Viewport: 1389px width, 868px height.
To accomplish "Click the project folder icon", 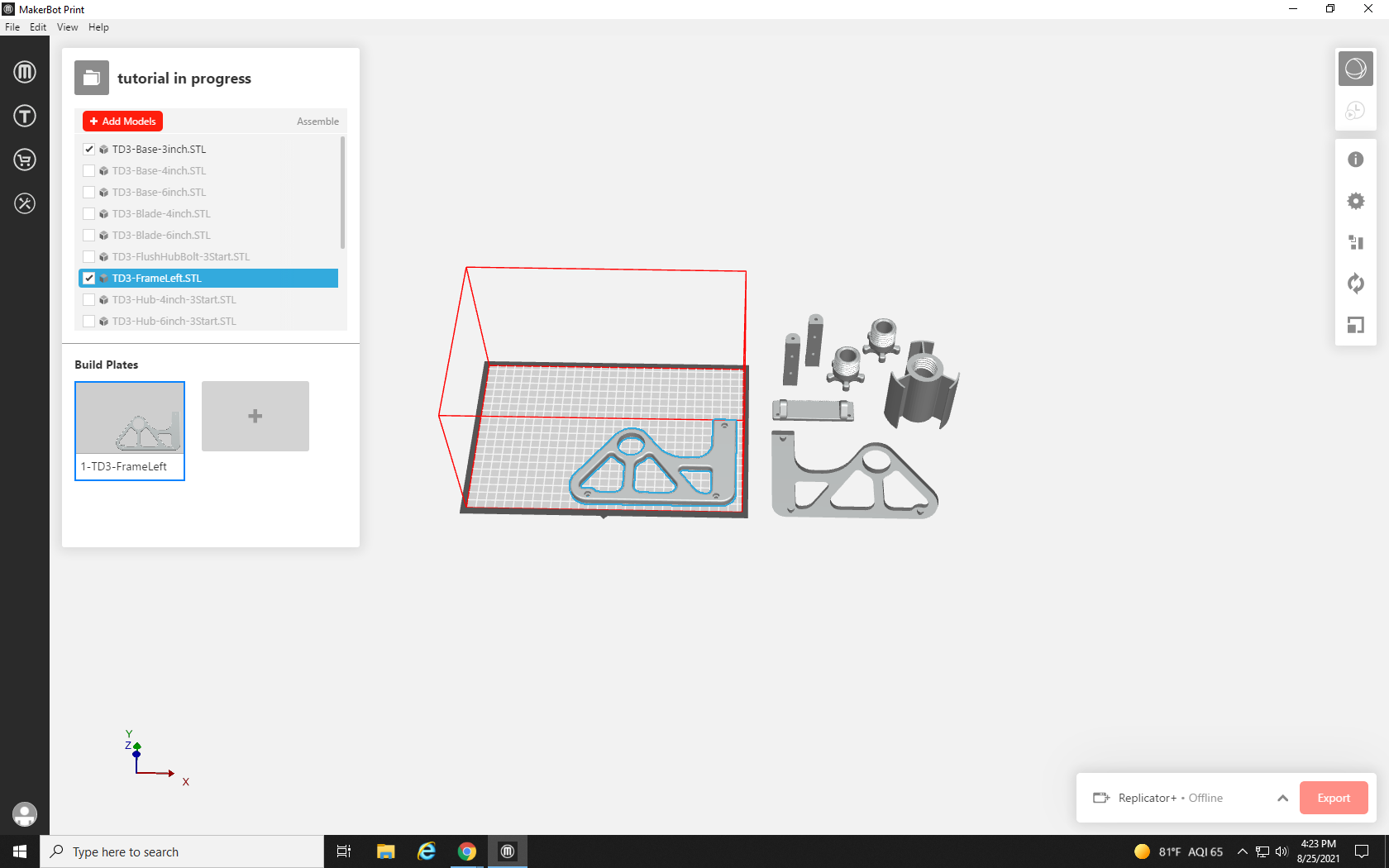I will coord(92,79).
